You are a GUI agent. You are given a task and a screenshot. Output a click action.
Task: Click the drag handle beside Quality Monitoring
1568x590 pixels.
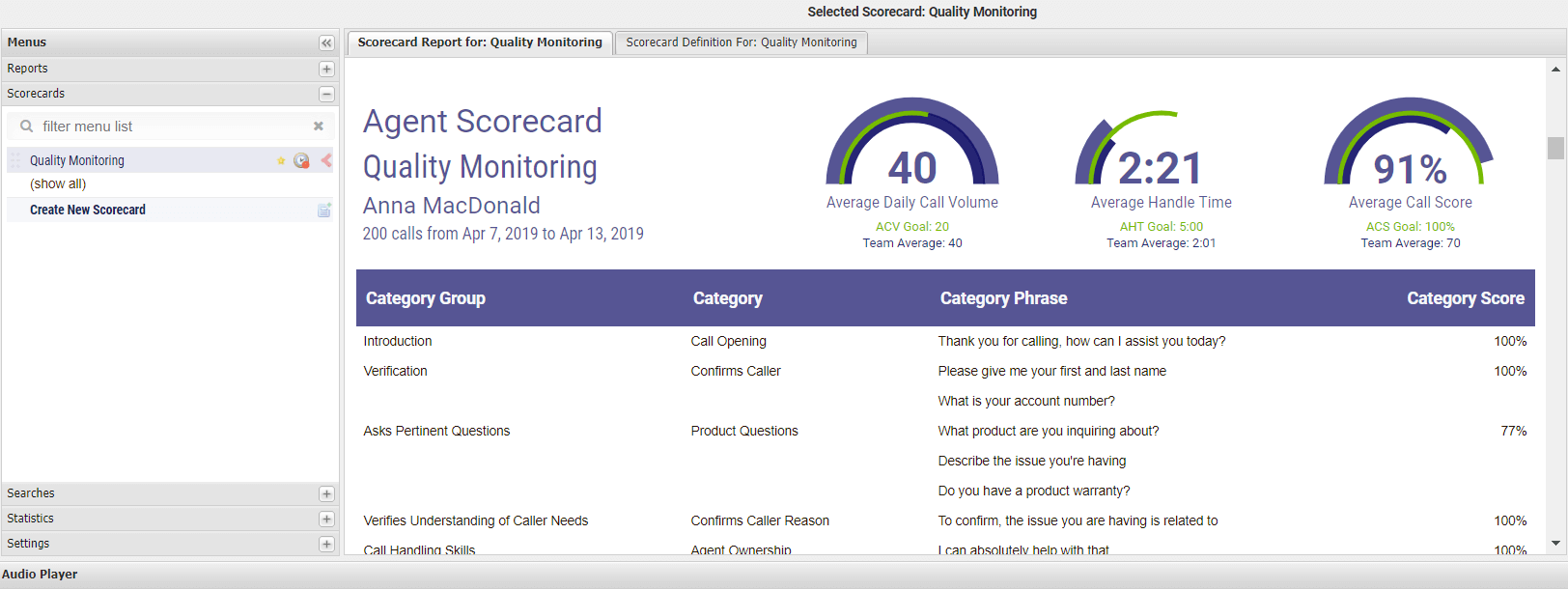coord(15,160)
